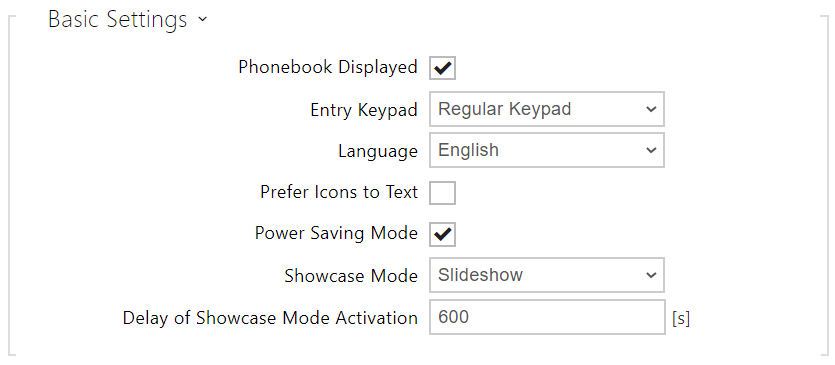
Task: Open the Entry Keypad dropdown showing Regular Keypad
Action: (547, 109)
